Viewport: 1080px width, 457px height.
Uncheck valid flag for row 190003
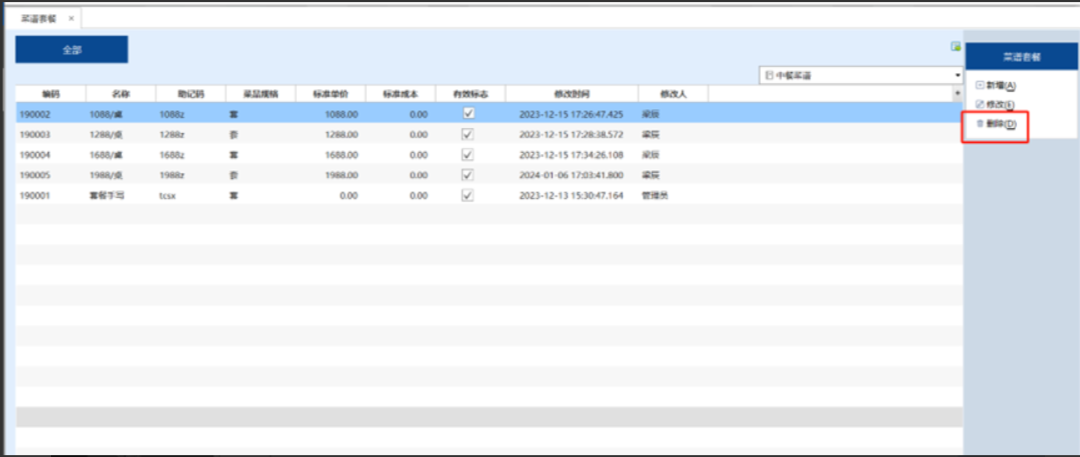pos(468,134)
